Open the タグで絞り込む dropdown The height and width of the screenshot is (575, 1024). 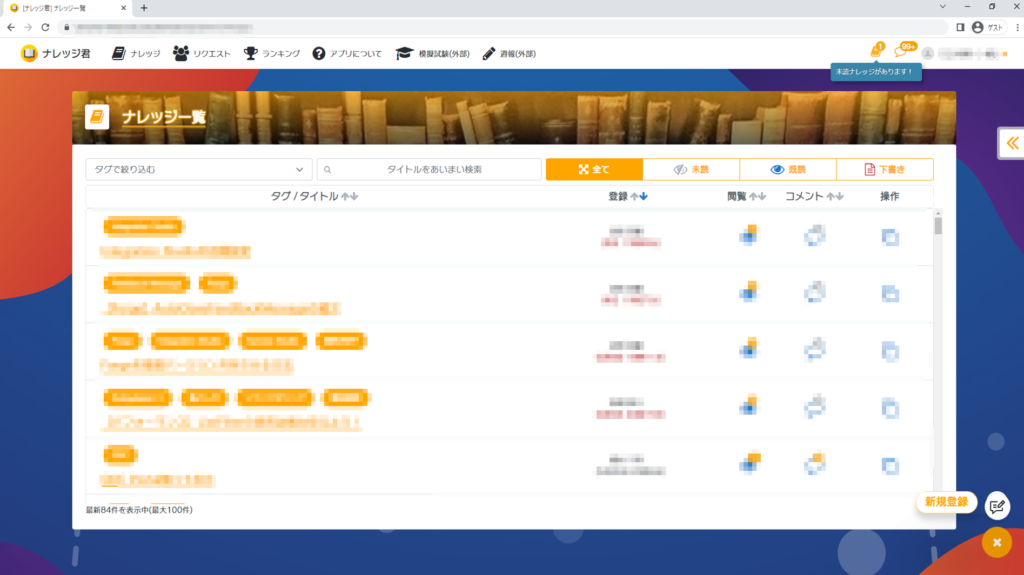click(x=198, y=170)
